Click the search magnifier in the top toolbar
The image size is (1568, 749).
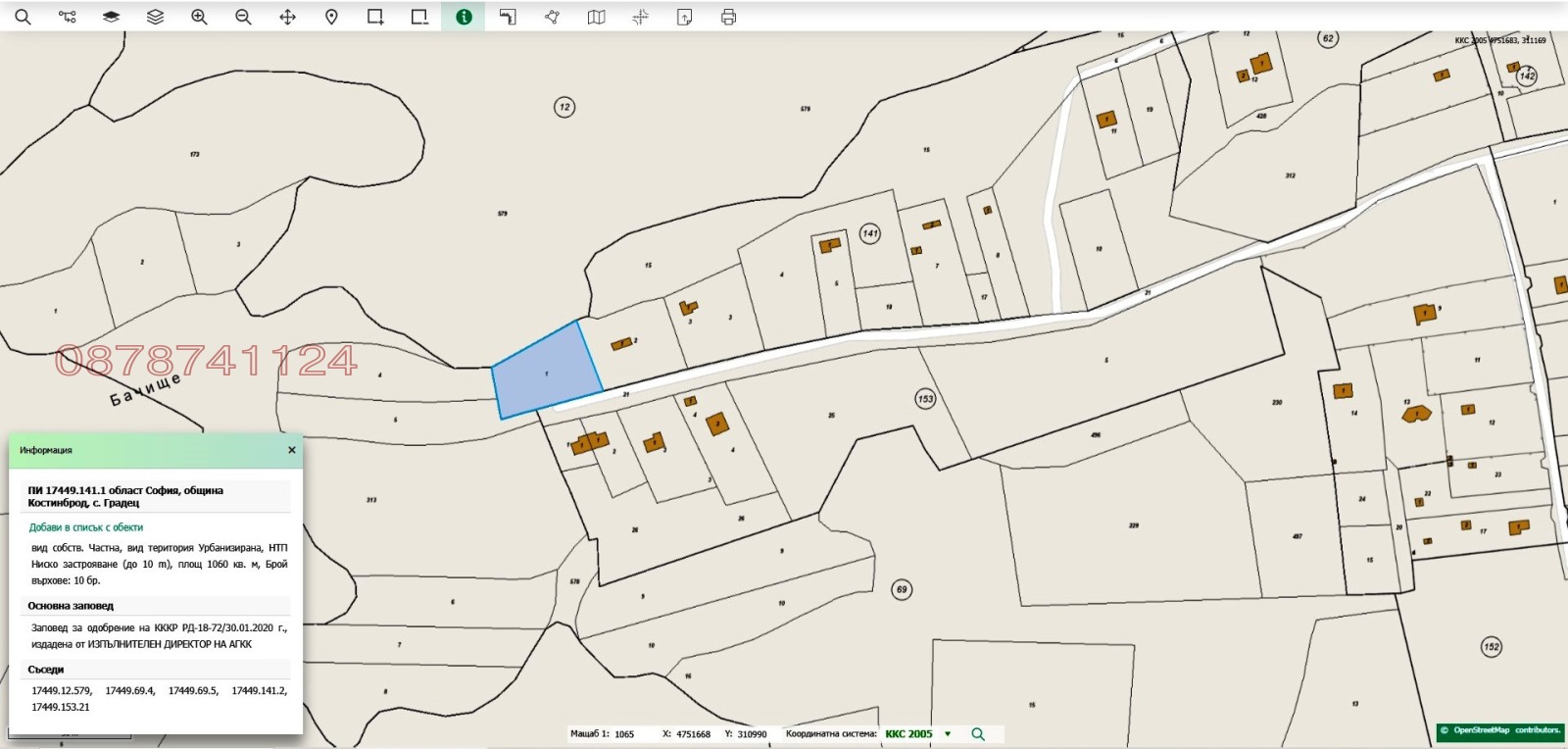(23, 17)
